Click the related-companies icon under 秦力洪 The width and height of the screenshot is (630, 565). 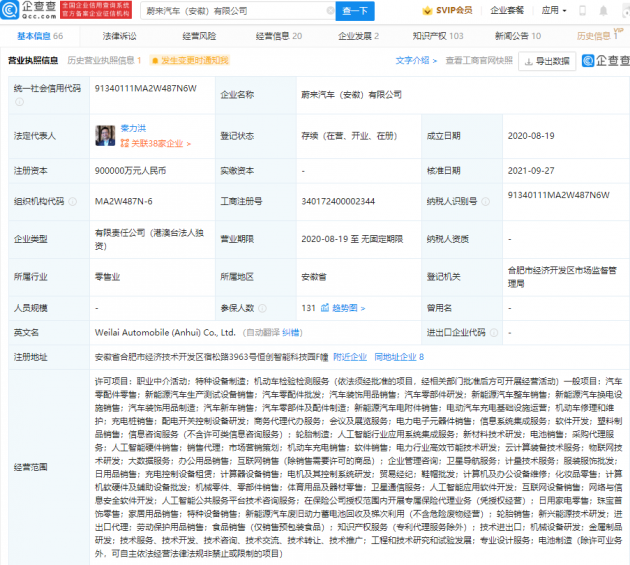click(x=125, y=143)
